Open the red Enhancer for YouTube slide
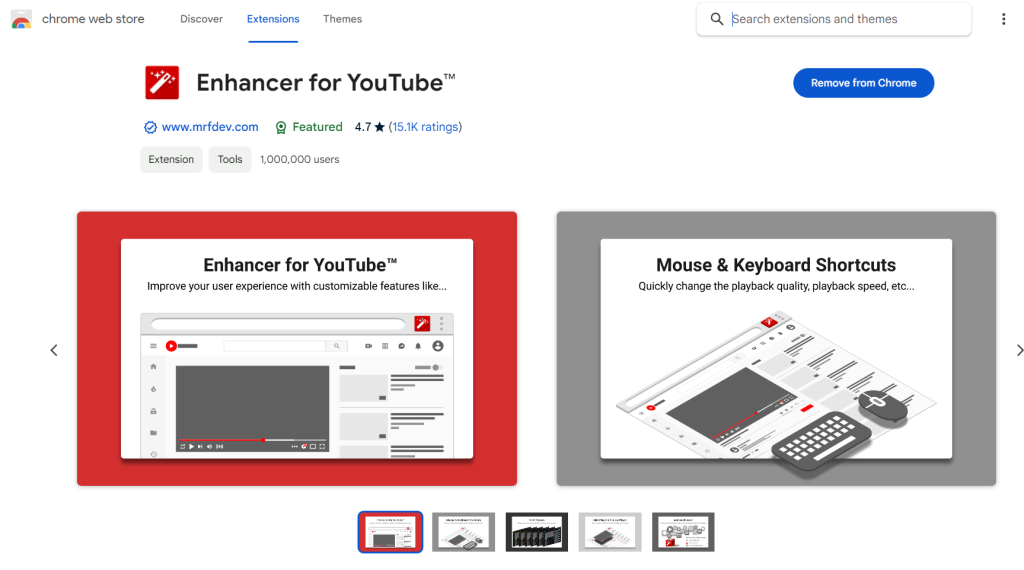 (297, 349)
